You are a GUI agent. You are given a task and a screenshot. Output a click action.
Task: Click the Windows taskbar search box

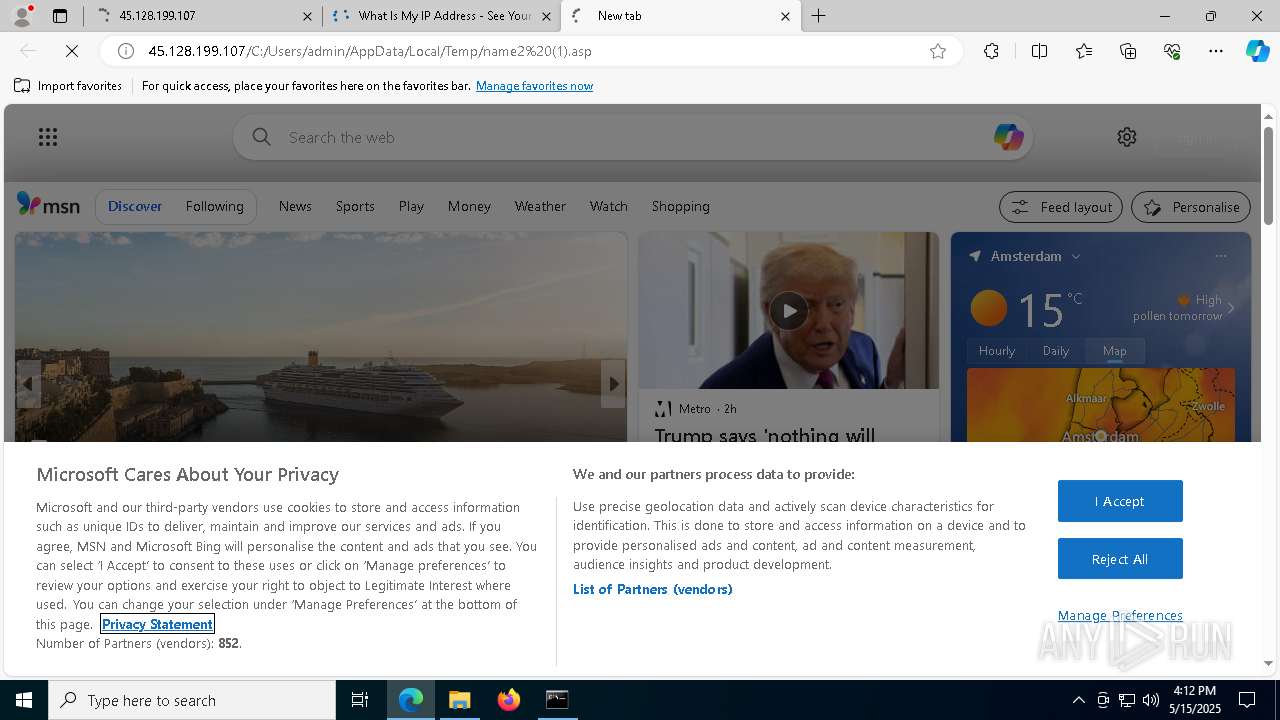click(x=192, y=700)
